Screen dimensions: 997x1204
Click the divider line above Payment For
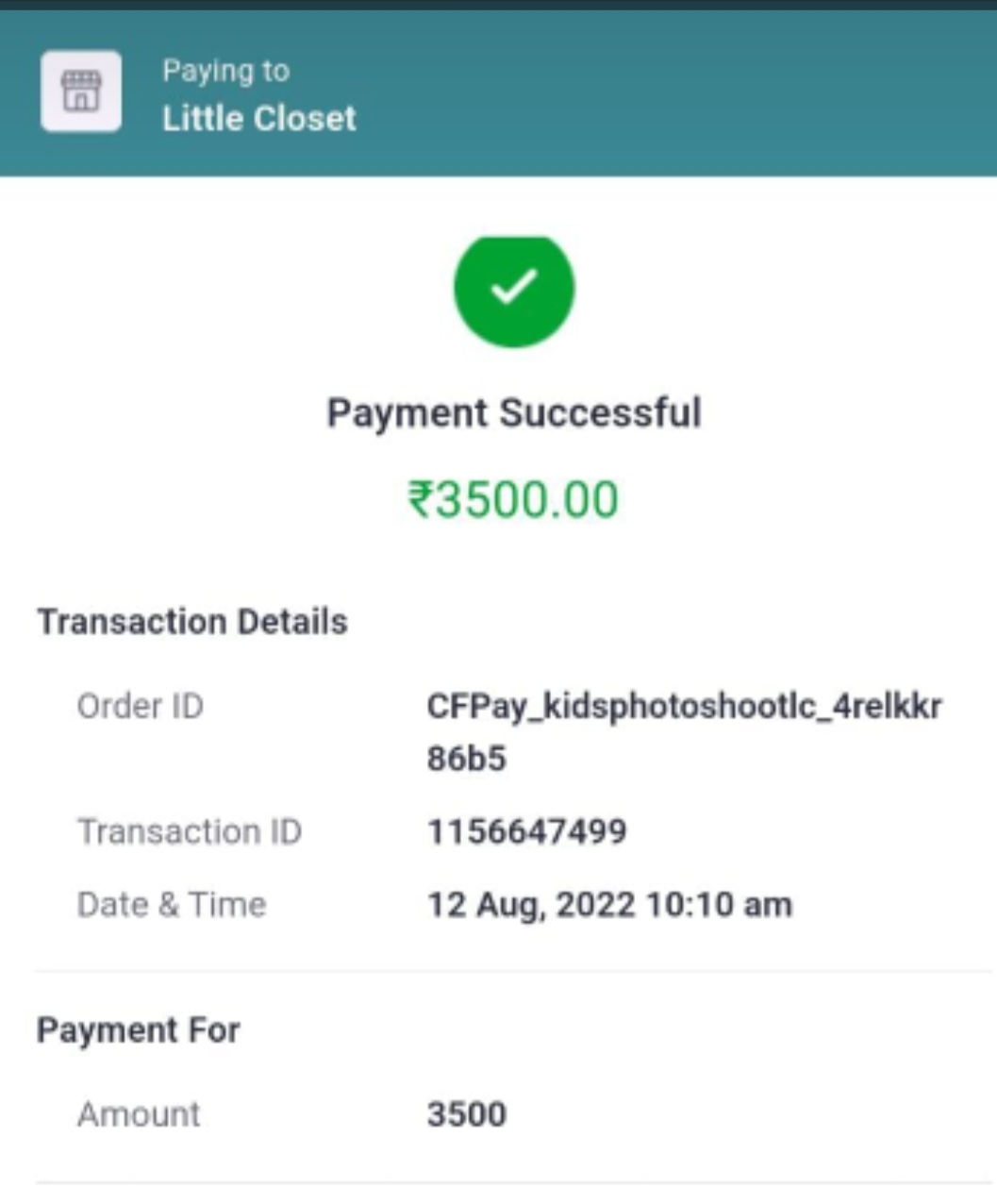(x=514, y=971)
